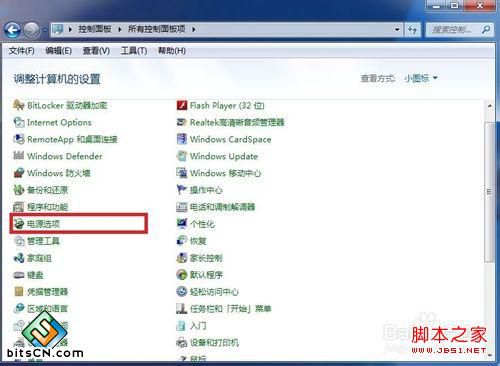Open 操作中心 flag icon
The image size is (500, 366).
pos(182,190)
